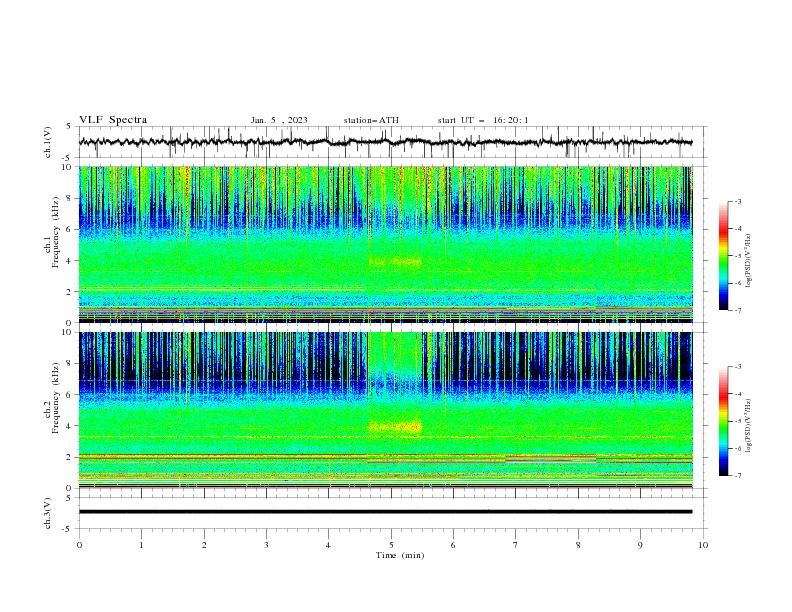Image resolution: width=792 pixels, height=612 pixels.
Task: Click the time axis tick label '7'
Action: 516,545
